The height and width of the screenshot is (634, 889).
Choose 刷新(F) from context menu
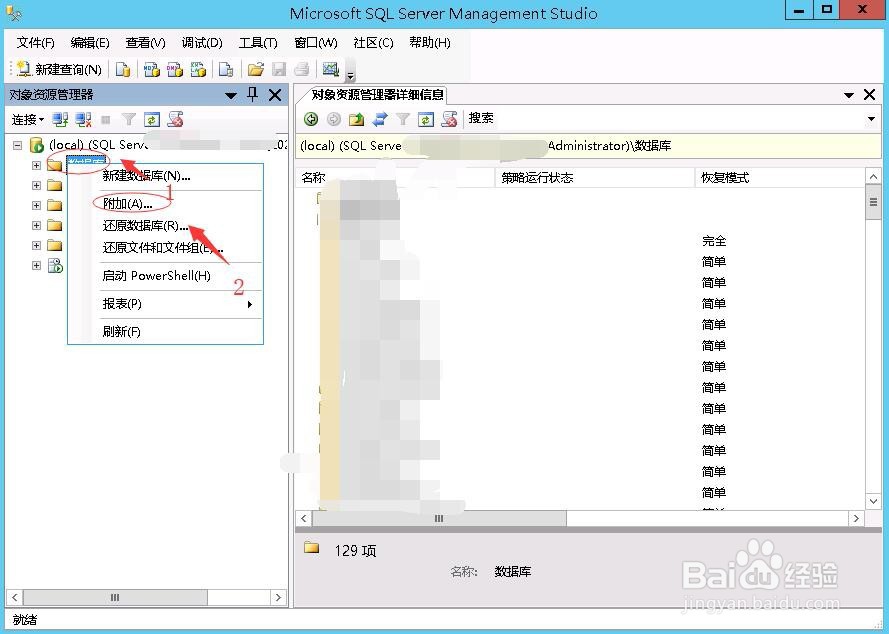tap(166, 332)
